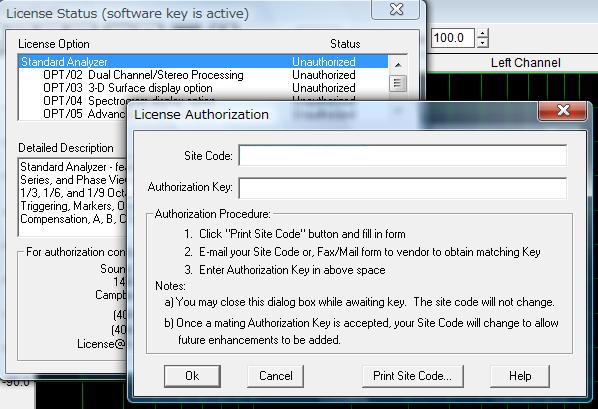The width and height of the screenshot is (598, 409).
Task: Click the license list scrollbar thumb
Action: coord(398,83)
